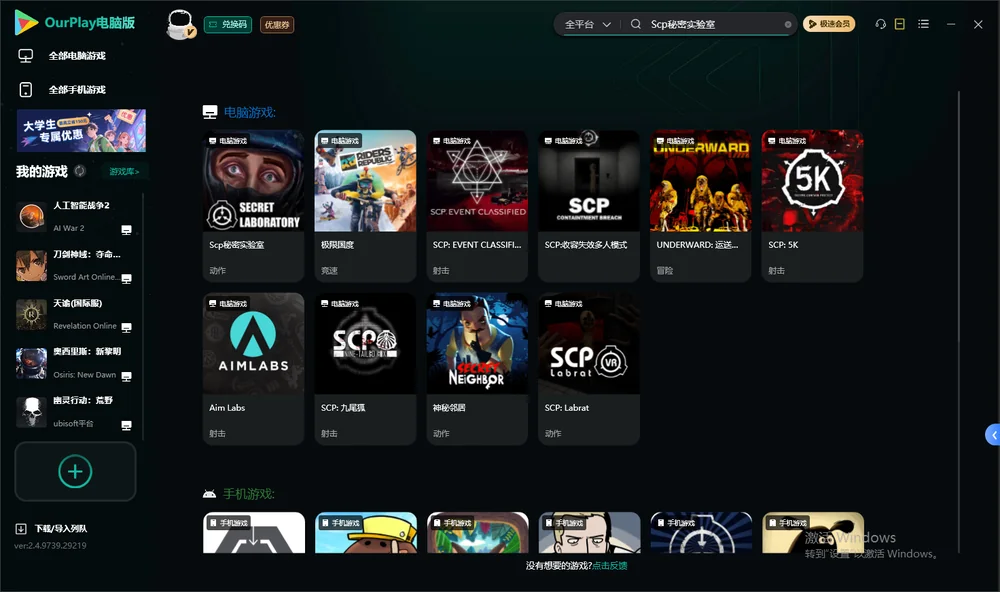
Task: Click the search magnifier icon
Action: [636, 24]
